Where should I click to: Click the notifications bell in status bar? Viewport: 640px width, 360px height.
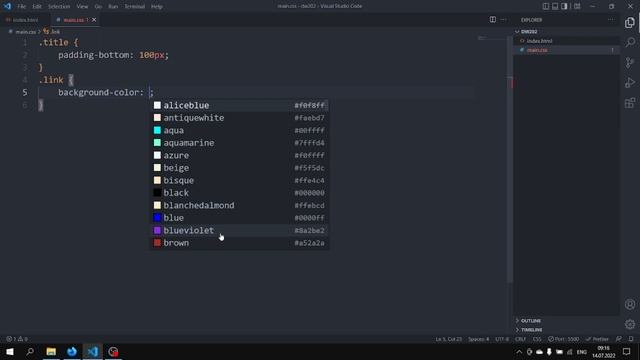[x=631, y=339]
